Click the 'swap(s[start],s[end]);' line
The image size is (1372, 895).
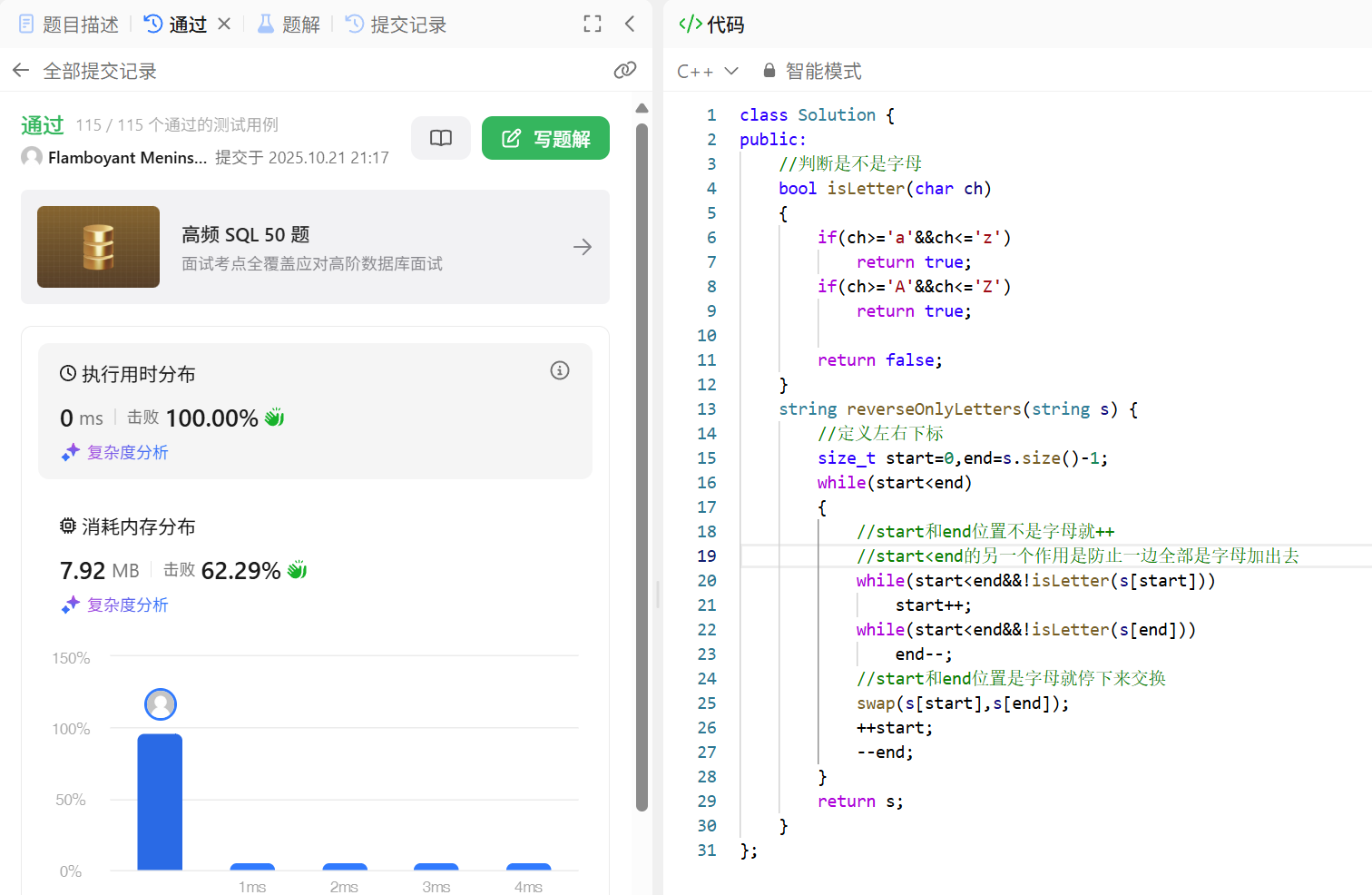pos(963,703)
